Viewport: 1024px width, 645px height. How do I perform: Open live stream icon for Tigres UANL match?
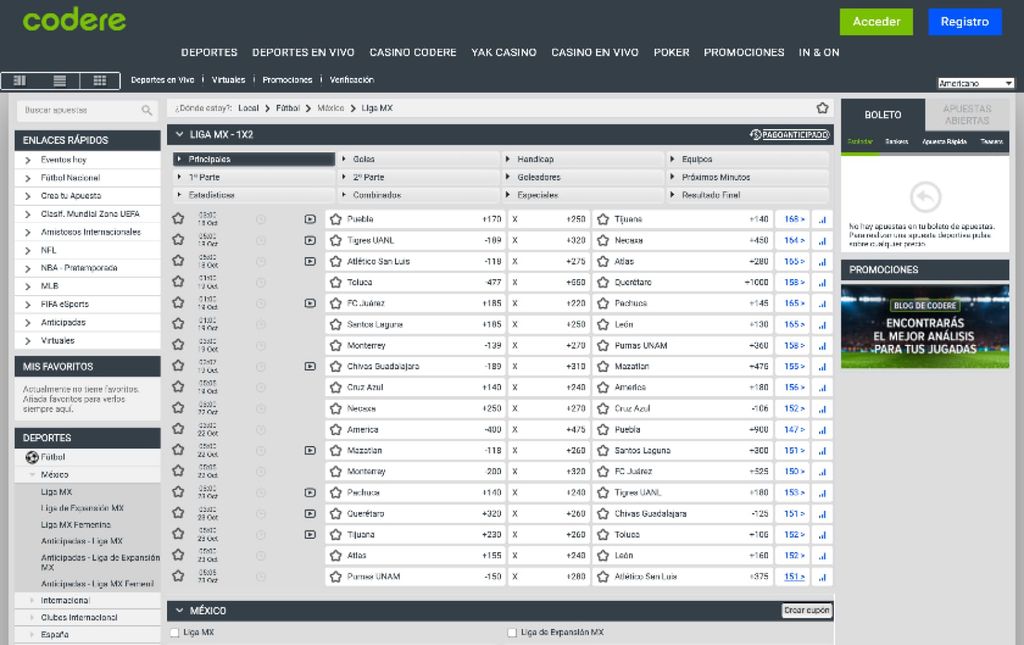pyautogui.click(x=310, y=240)
